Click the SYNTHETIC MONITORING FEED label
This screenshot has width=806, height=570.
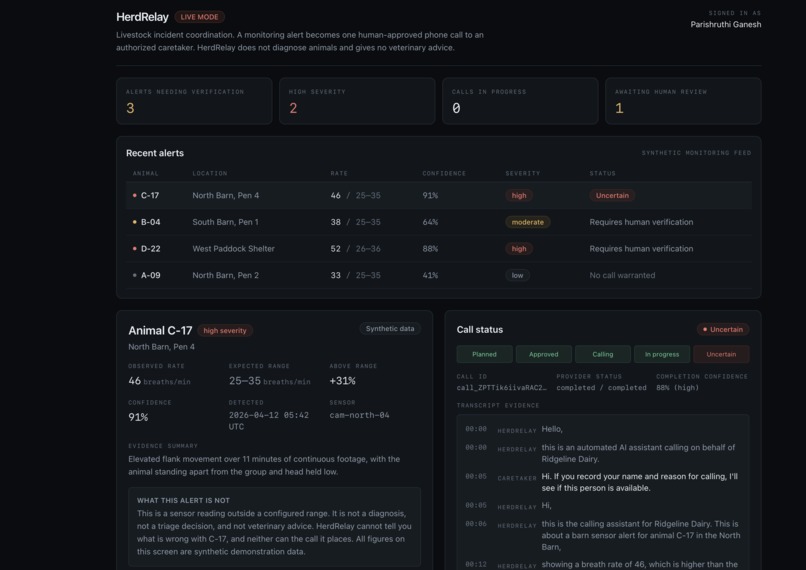pyautogui.click(x=696, y=153)
